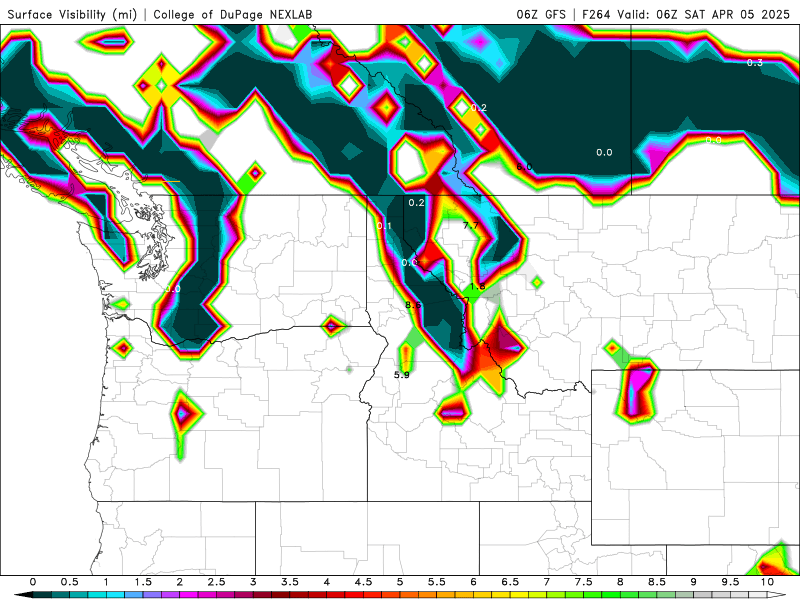Click the "Surface Visibility (mi)" title text
This screenshot has height=600, width=800.
point(72,14)
